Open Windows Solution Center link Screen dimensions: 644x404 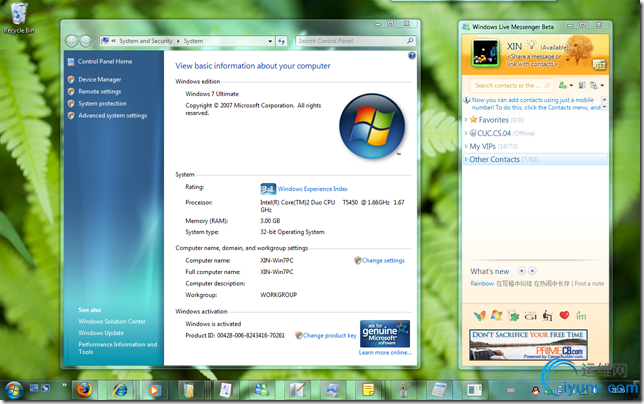pos(112,321)
